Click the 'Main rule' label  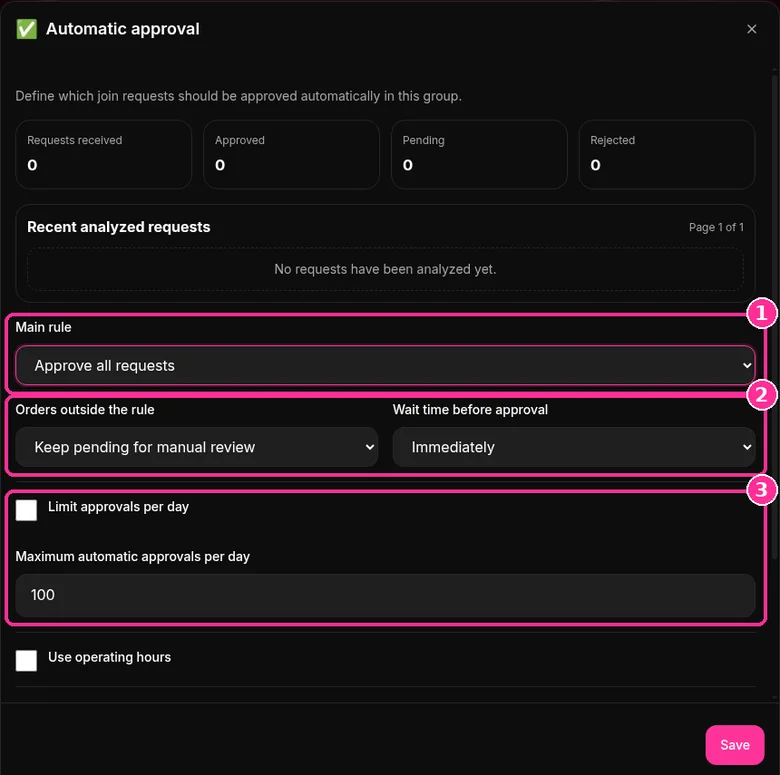click(43, 327)
